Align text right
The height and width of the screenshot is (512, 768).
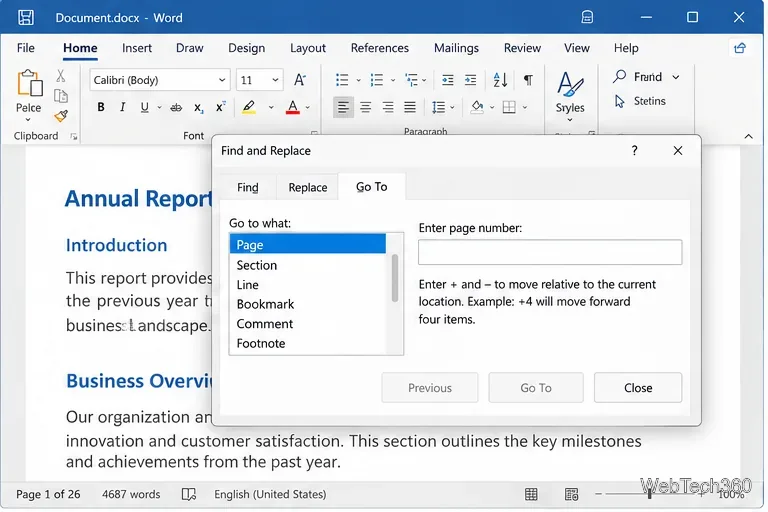point(388,107)
